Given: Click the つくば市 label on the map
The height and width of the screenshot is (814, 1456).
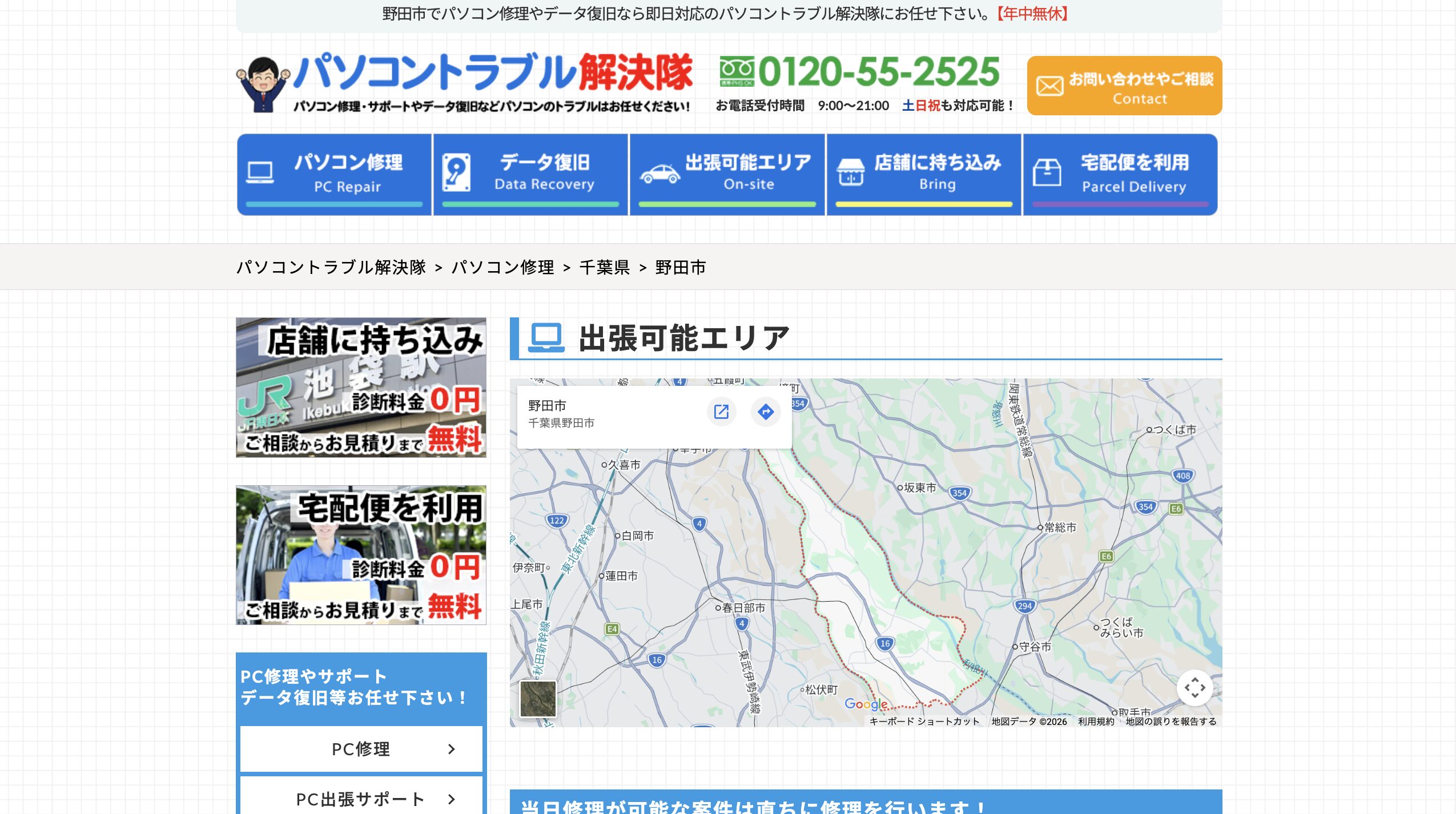Looking at the screenshot, I should (1175, 429).
